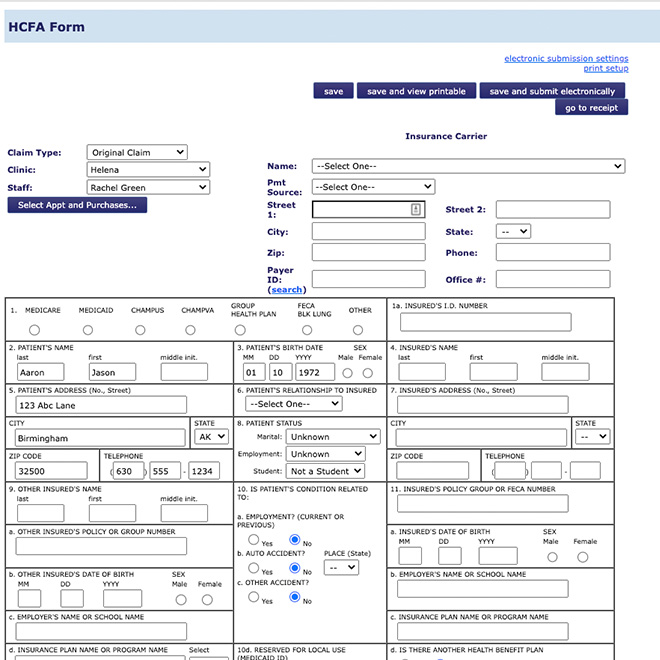Click the patient middle initial field
The image size is (660, 660).
pos(184,372)
